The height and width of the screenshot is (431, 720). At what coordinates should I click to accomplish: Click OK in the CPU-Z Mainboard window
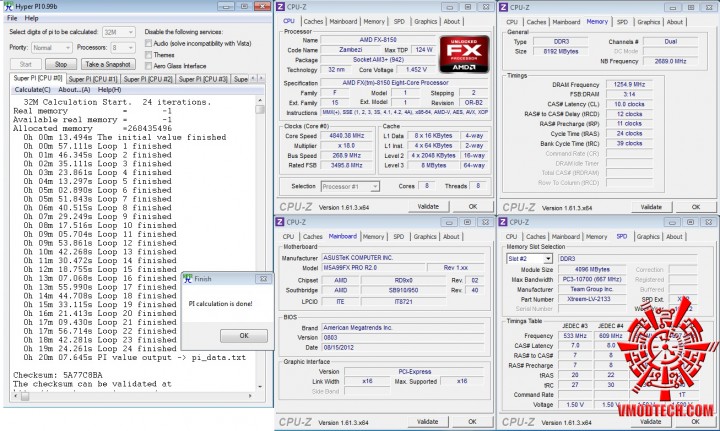(x=472, y=421)
